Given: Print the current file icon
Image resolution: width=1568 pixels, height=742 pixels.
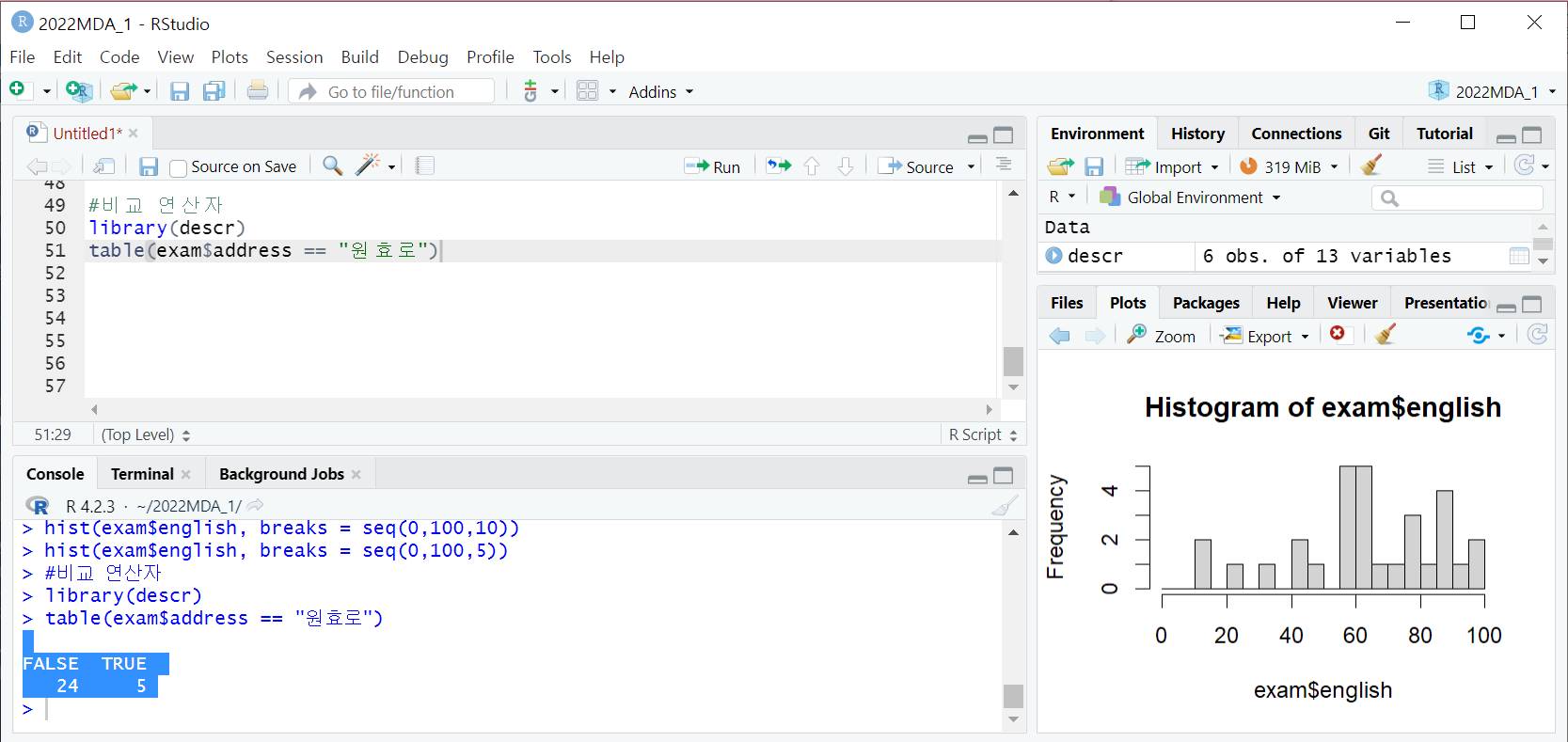Looking at the screenshot, I should (x=257, y=90).
